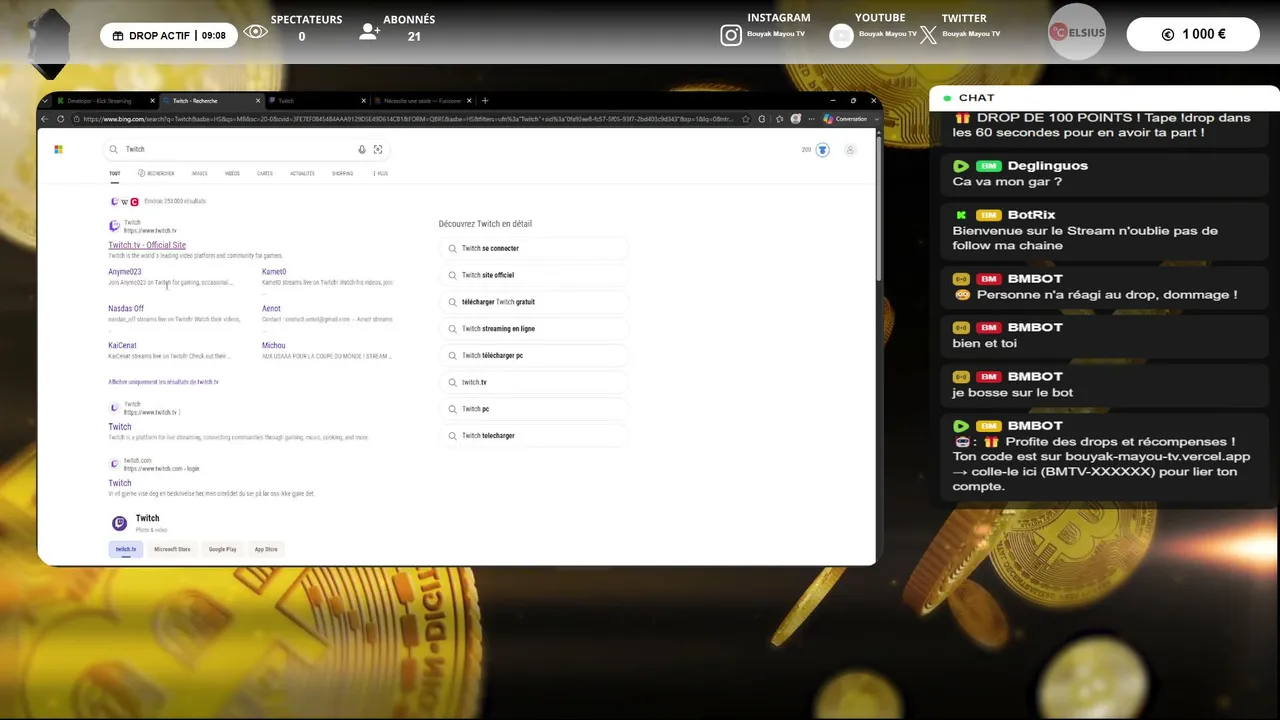Bookmark the page with the star icon
1280x720 pixels.
click(745, 119)
